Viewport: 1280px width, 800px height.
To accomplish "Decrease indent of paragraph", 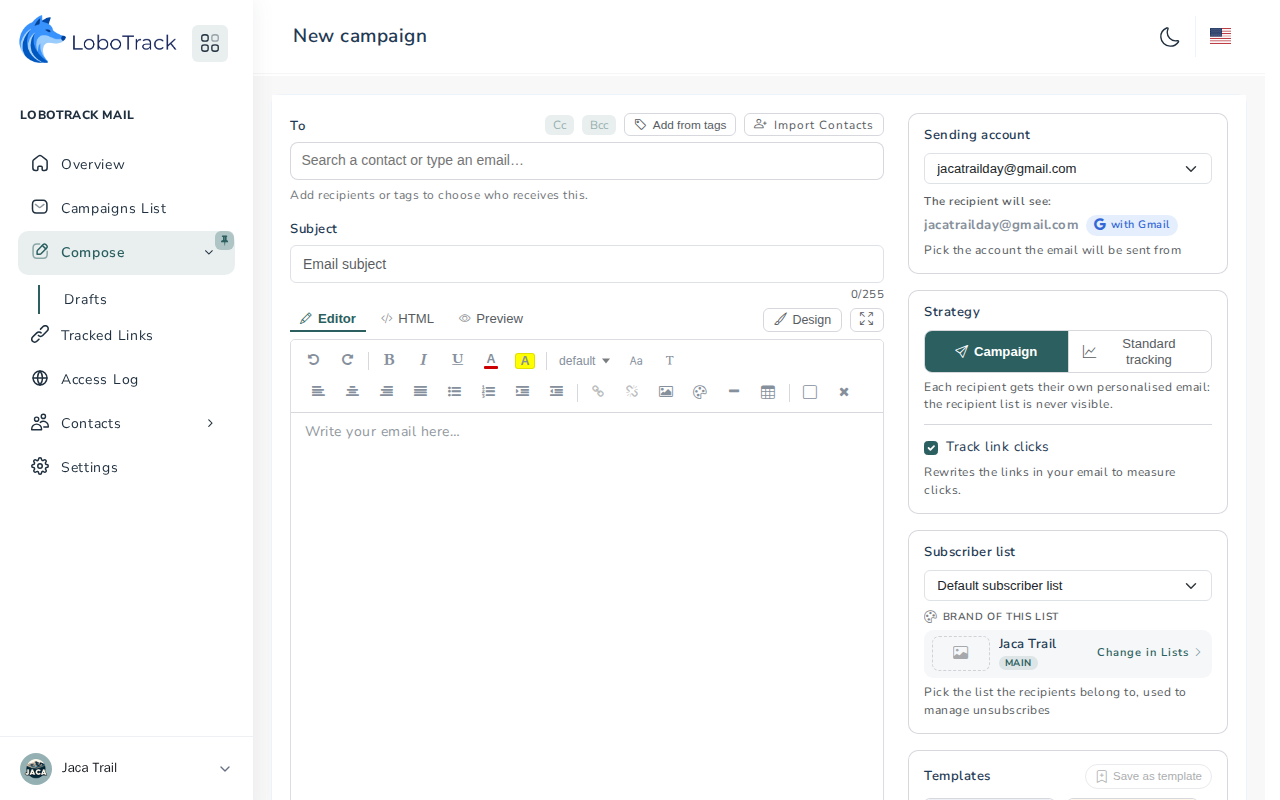I will 556,392.
